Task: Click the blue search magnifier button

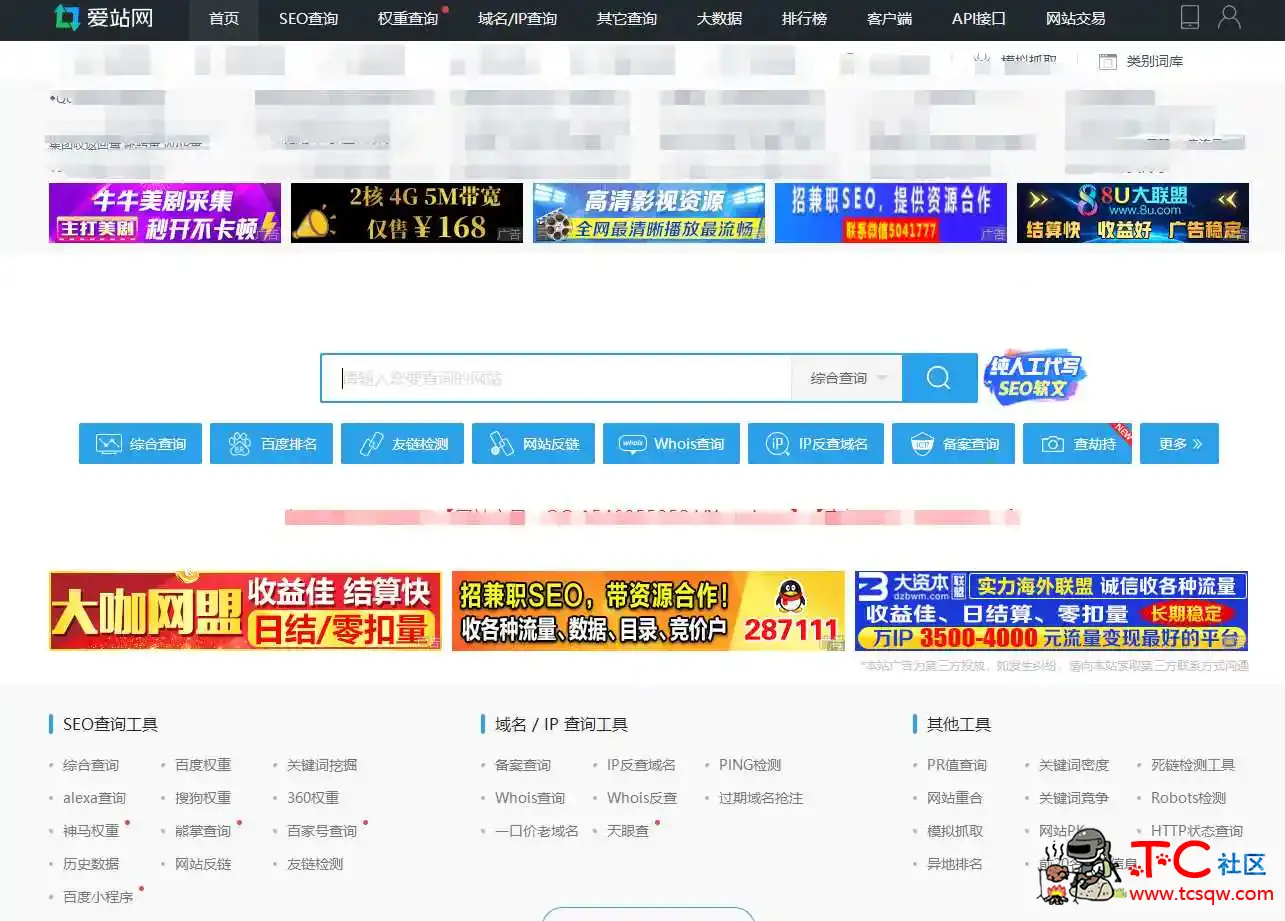Action: [x=939, y=378]
